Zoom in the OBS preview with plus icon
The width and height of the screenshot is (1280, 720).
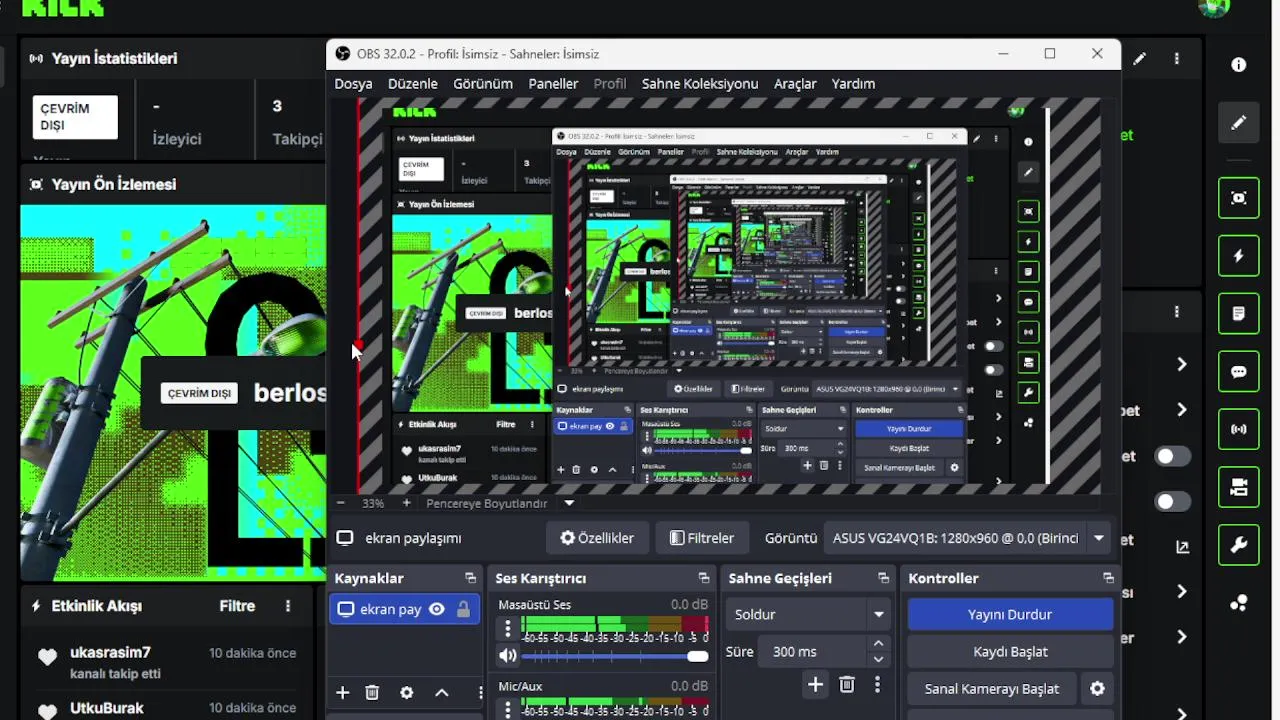(x=406, y=504)
